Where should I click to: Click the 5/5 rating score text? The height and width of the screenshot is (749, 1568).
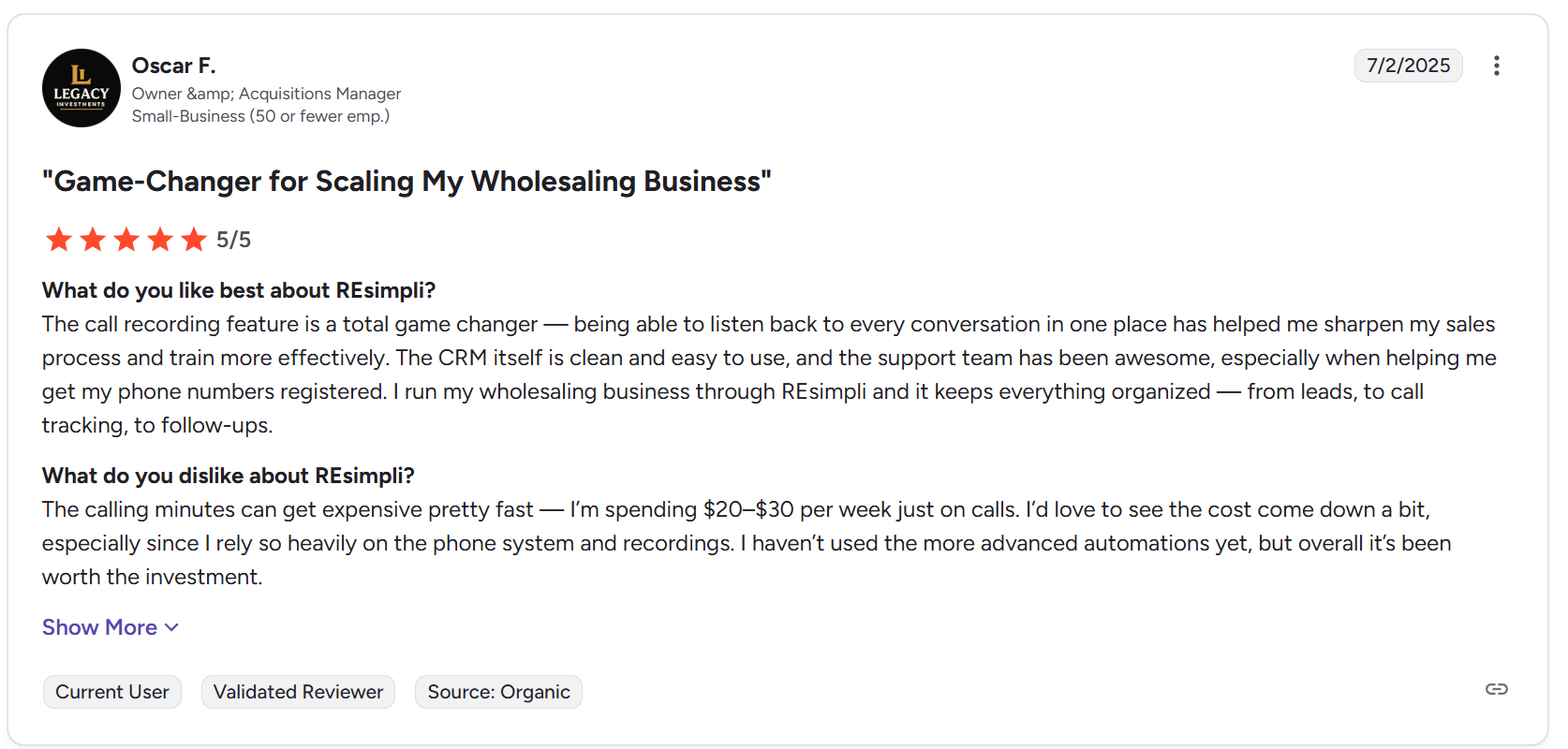point(233,240)
